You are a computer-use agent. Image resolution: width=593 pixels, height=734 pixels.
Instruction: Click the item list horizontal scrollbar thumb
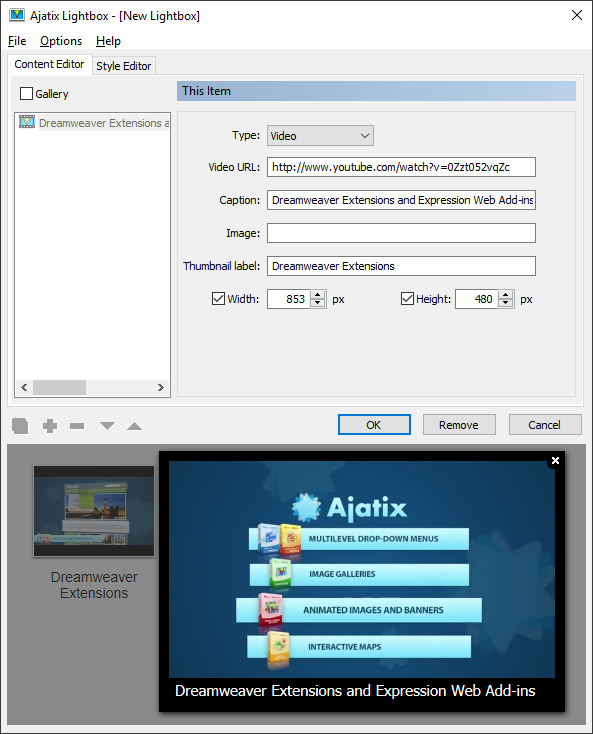point(59,388)
